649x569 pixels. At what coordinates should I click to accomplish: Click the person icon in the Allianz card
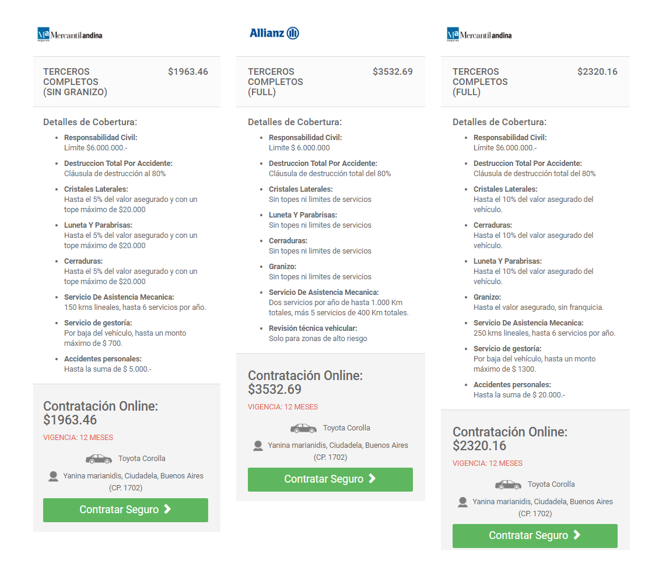[x=259, y=446]
